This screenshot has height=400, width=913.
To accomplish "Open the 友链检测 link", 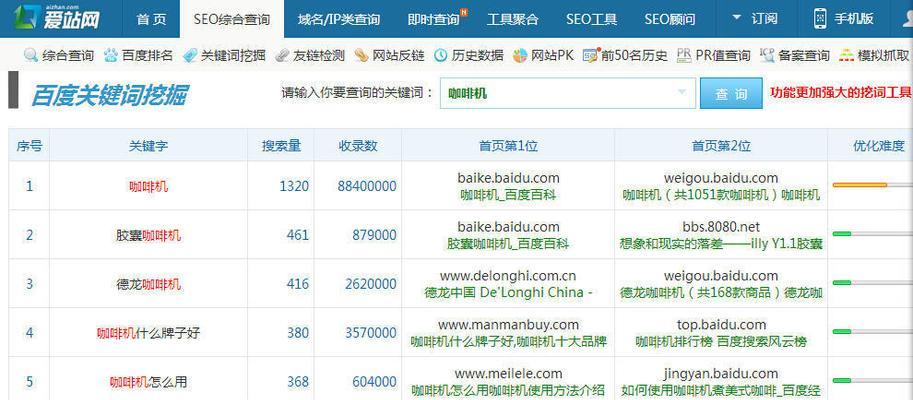I will (319, 56).
